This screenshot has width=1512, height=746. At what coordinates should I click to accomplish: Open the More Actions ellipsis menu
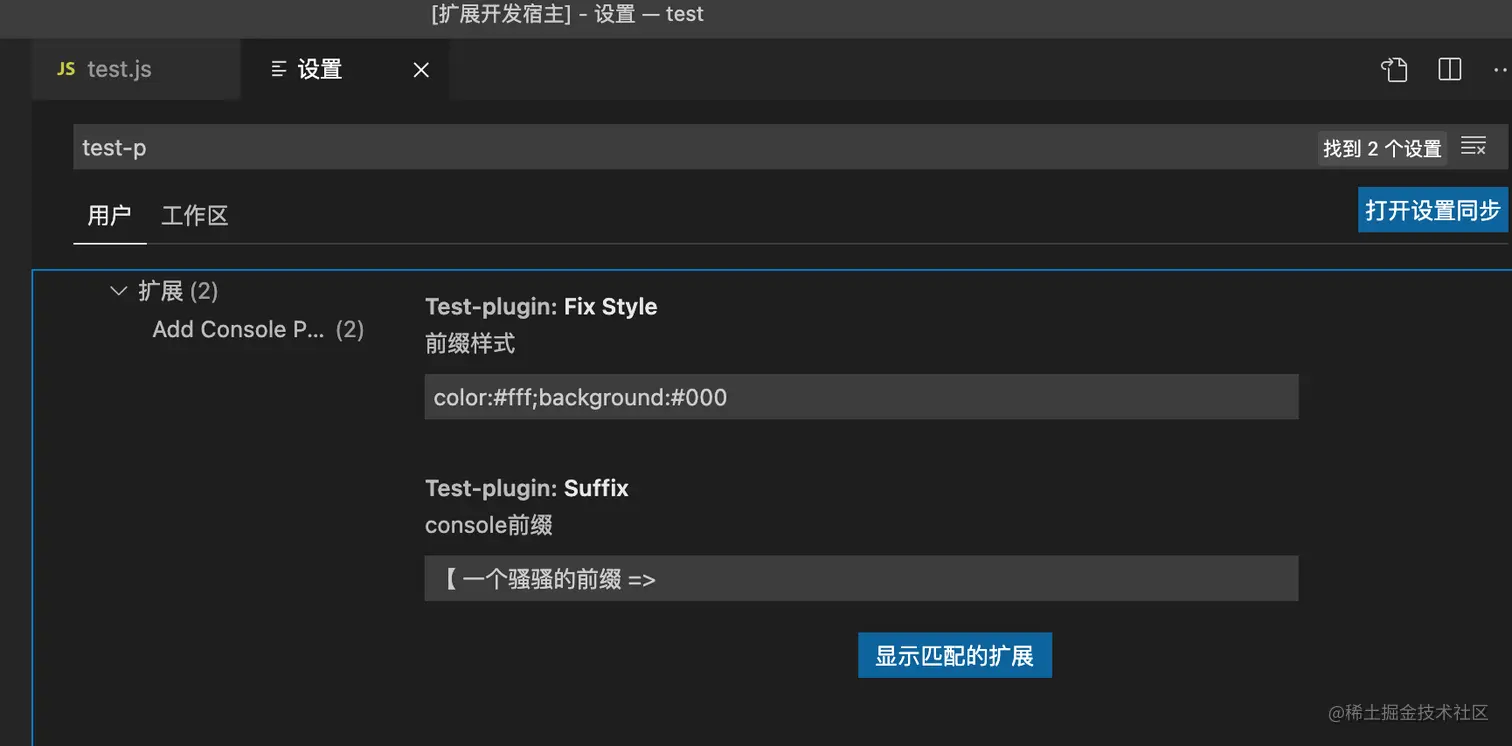1500,69
